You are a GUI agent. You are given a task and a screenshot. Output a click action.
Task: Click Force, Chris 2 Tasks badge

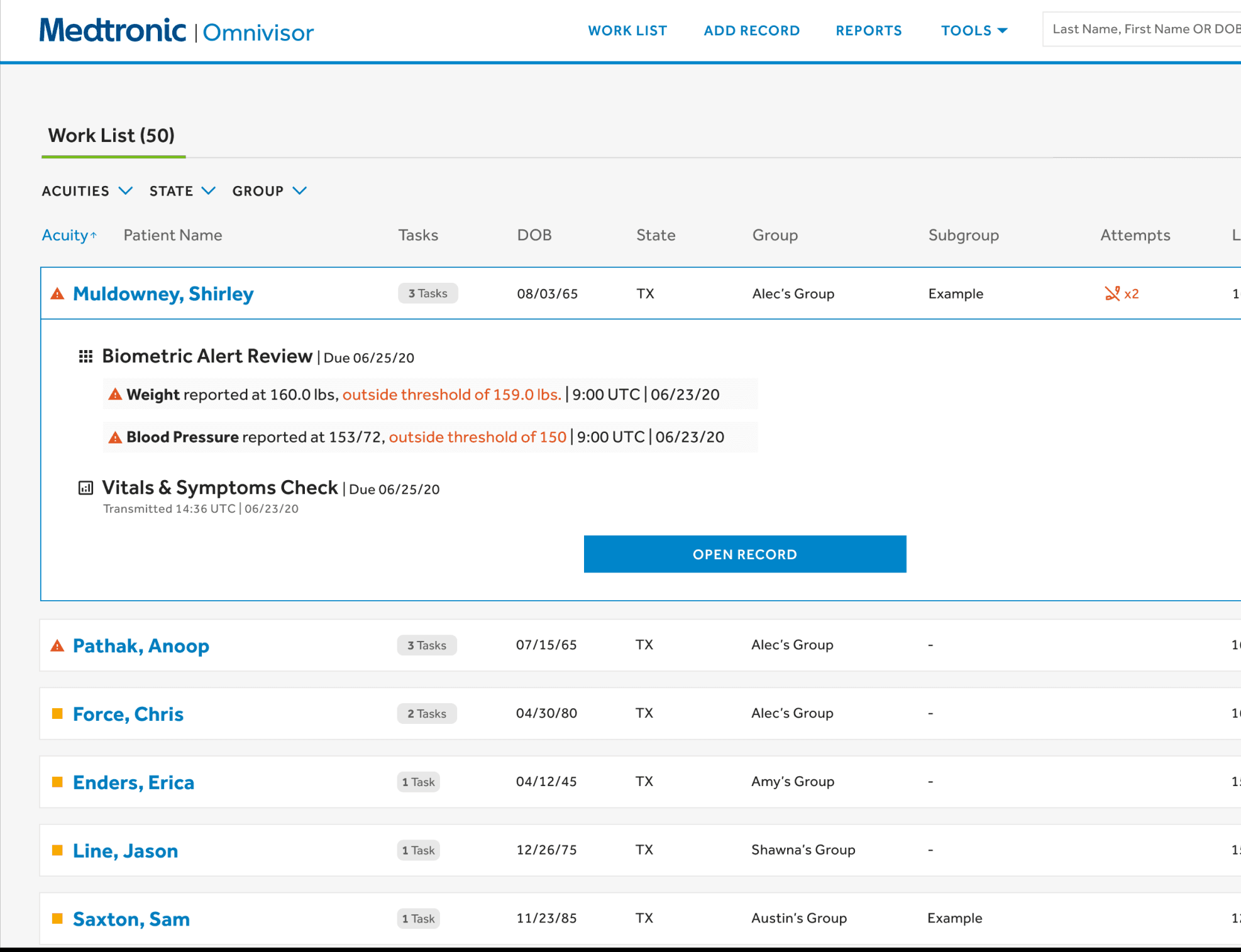(427, 714)
